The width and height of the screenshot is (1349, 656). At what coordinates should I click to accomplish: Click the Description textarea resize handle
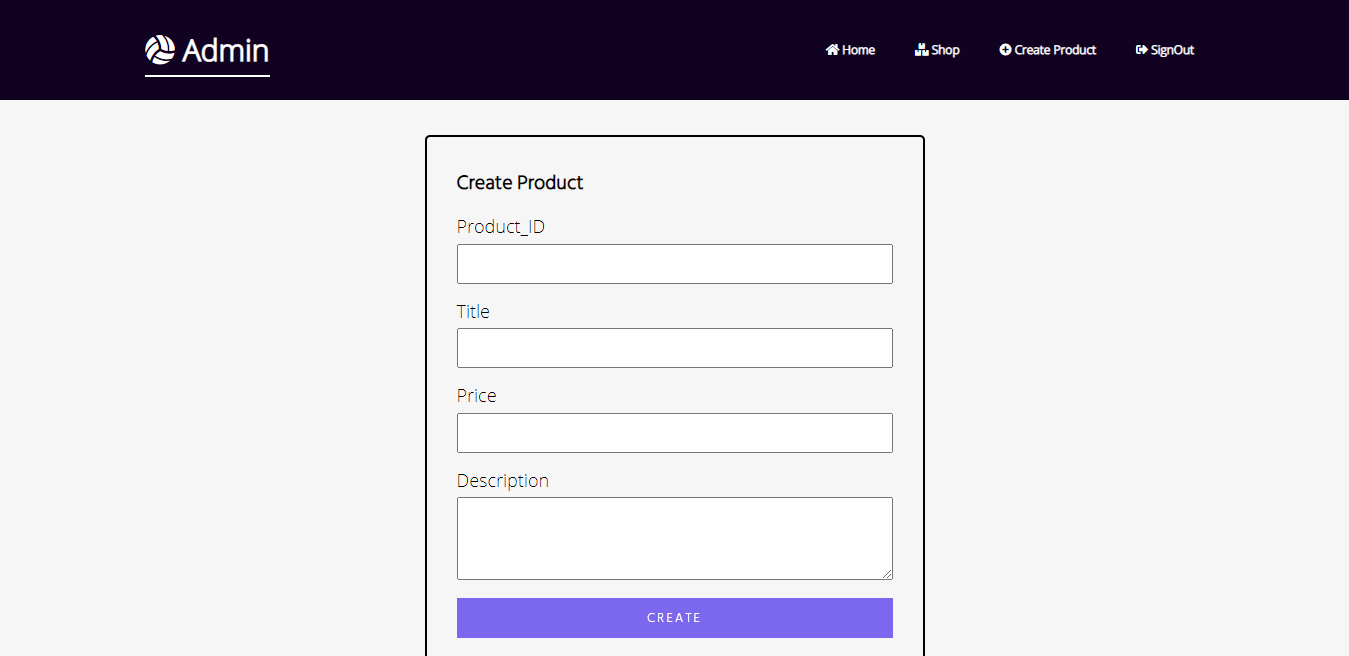(887, 574)
